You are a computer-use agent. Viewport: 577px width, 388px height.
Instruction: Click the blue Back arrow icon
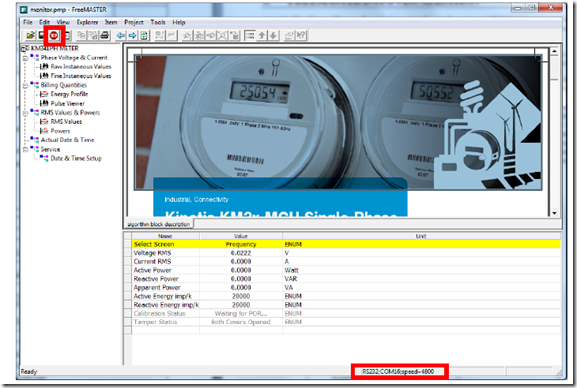(x=120, y=36)
